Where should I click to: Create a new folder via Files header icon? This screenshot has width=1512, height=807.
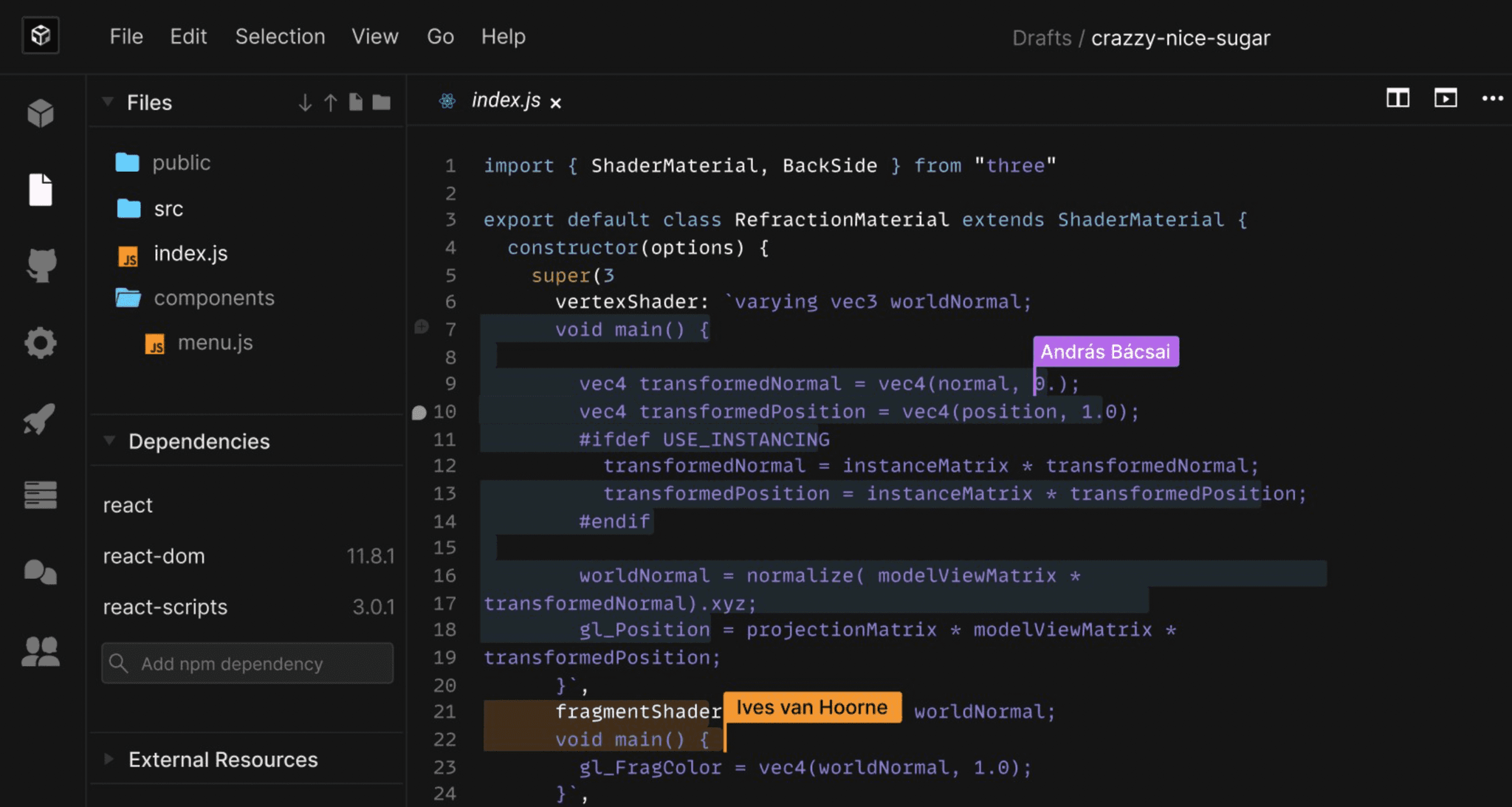coord(382,102)
